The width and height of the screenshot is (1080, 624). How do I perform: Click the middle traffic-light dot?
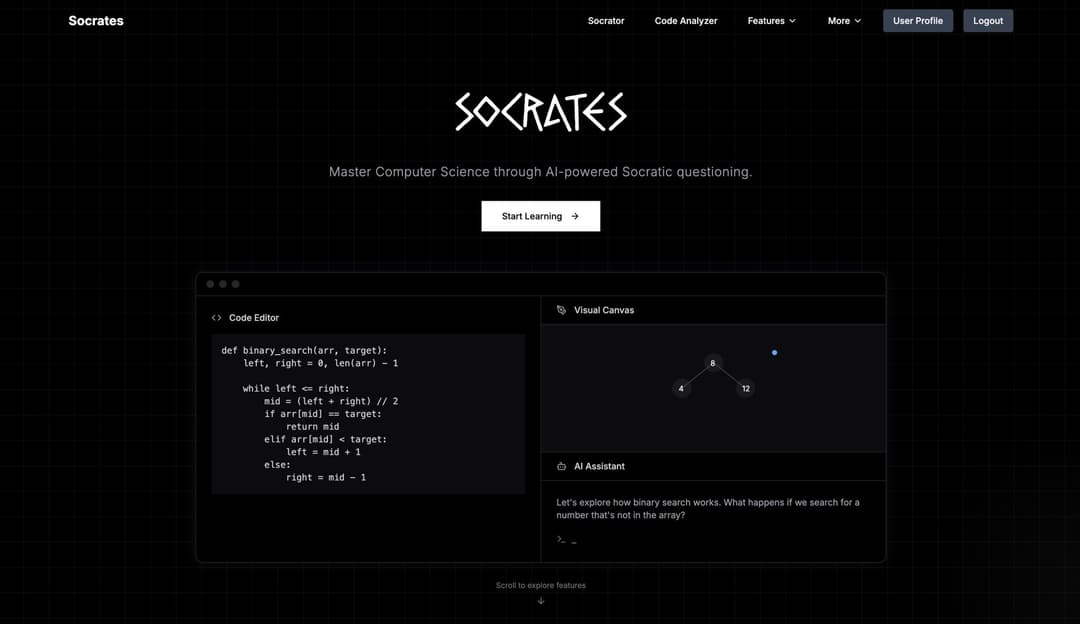222,283
